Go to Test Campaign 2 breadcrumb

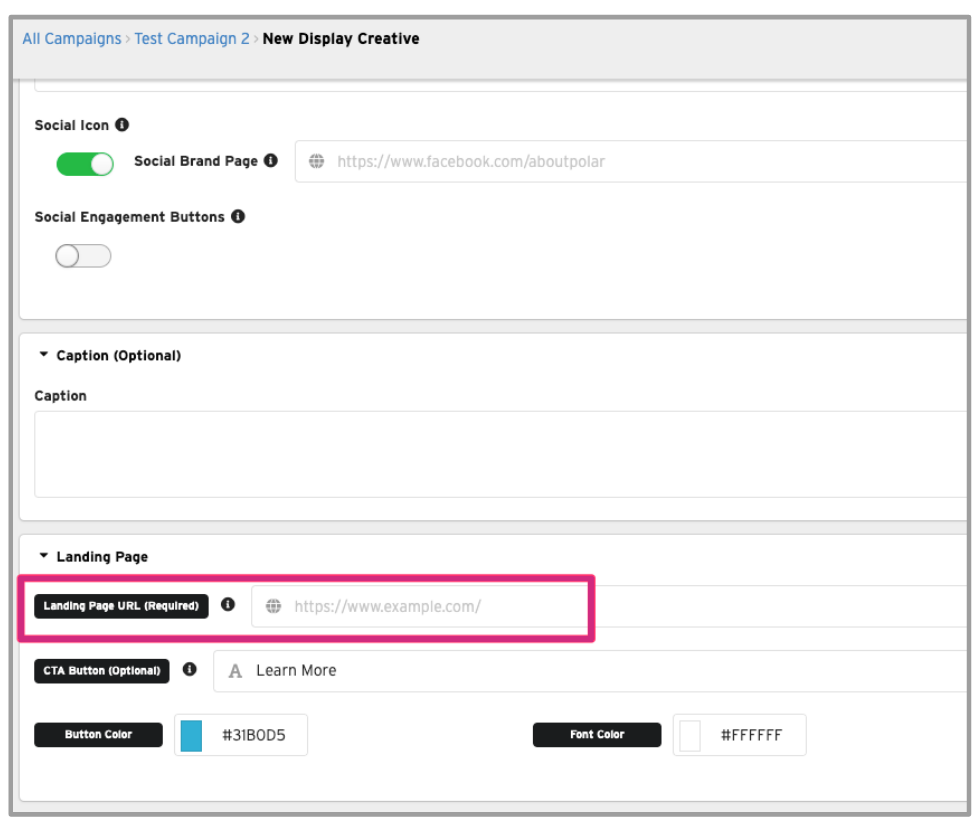coord(192,39)
